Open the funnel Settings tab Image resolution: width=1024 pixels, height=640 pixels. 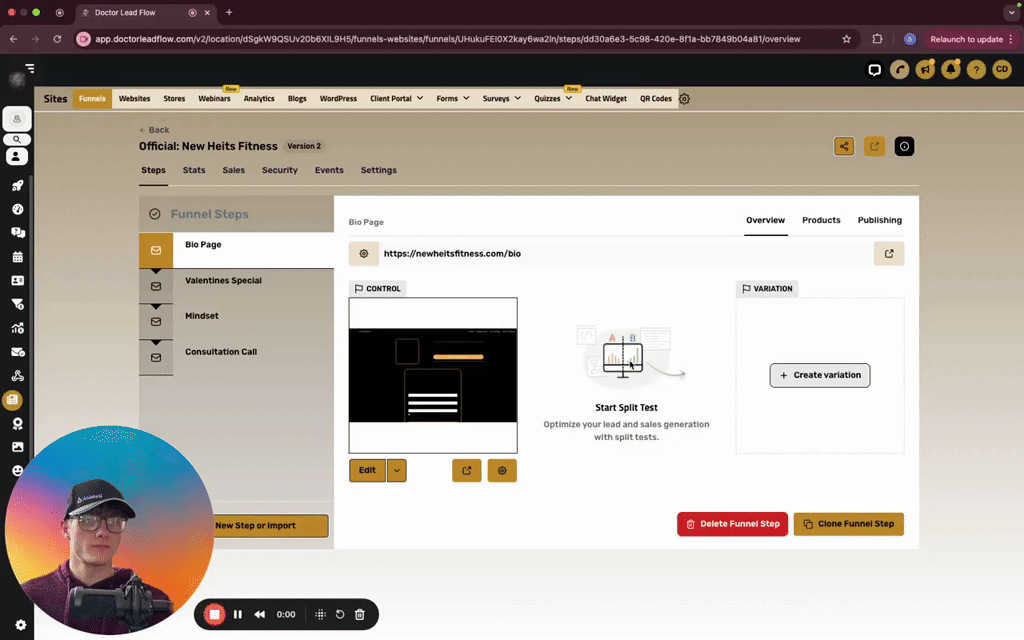click(x=379, y=170)
